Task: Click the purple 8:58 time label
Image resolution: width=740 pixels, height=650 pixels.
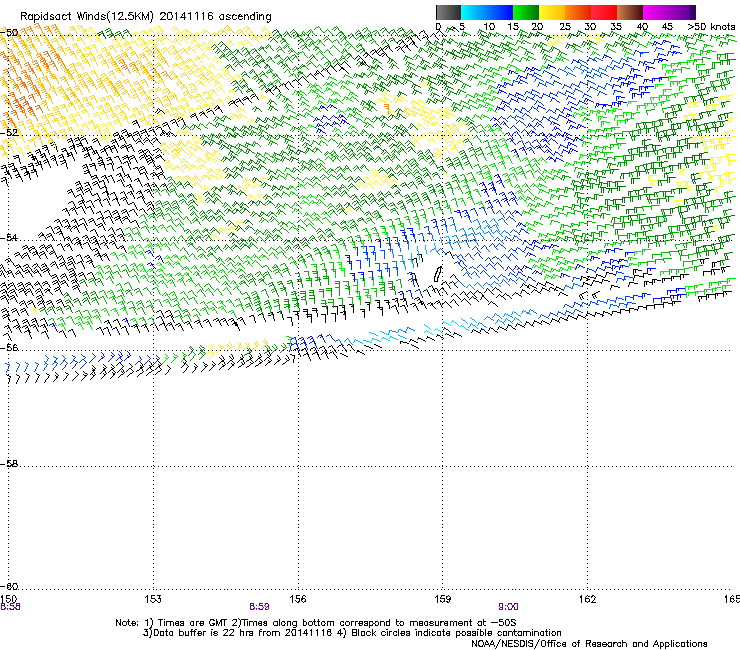Action: pyautogui.click(x=10, y=607)
